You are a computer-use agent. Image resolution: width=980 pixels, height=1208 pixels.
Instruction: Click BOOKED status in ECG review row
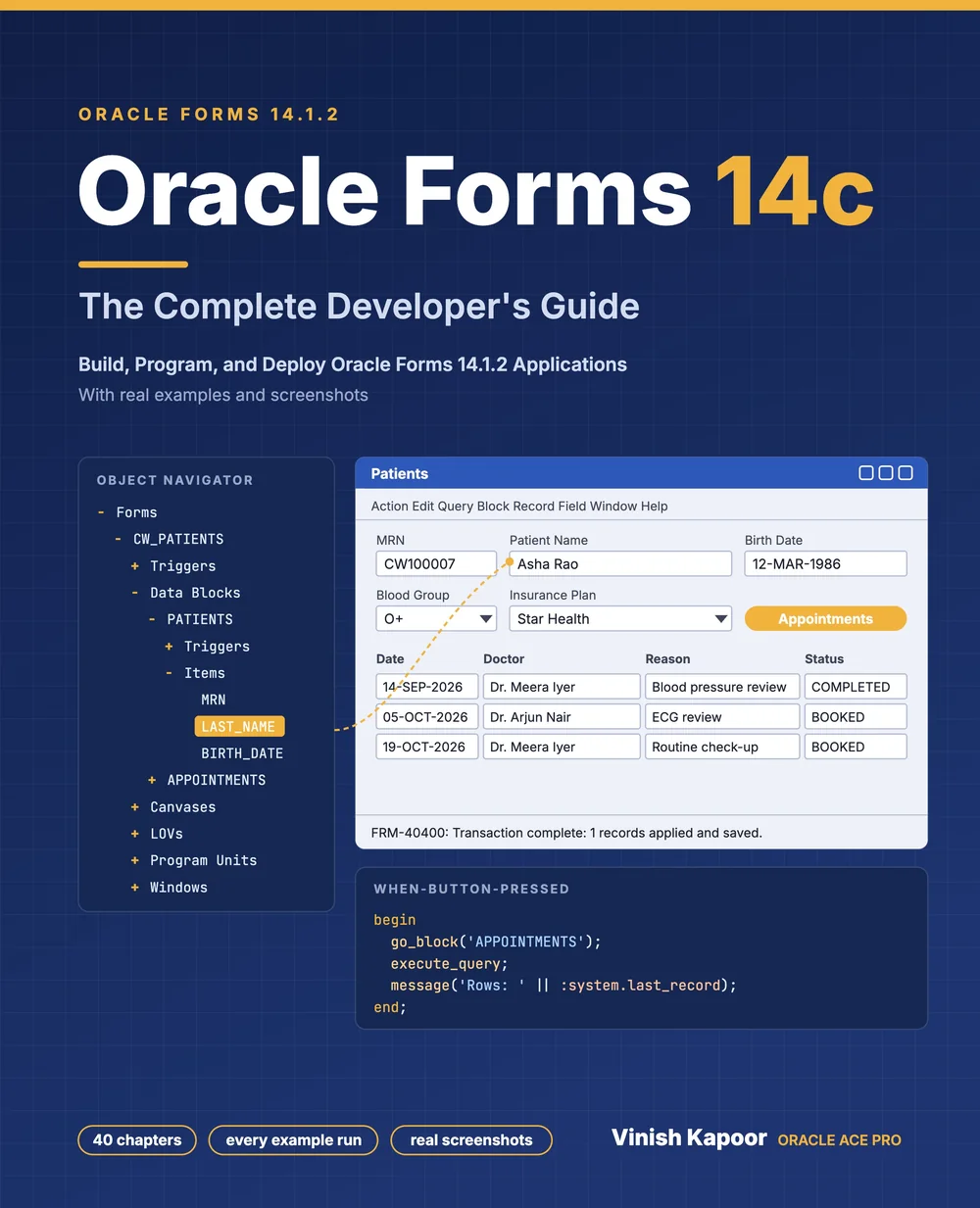pyautogui.click(x=856, y=717)
